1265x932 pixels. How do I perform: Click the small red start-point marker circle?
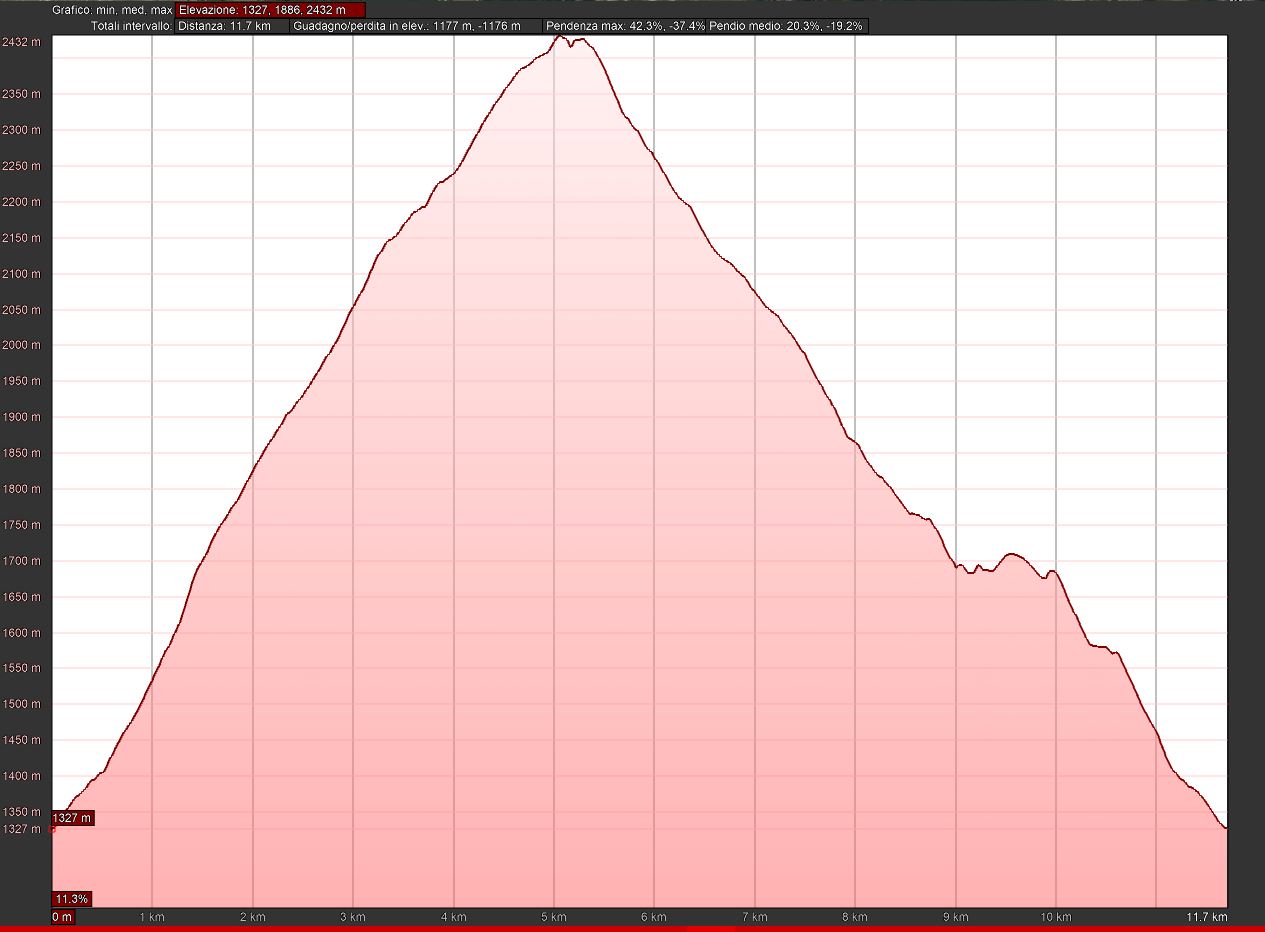[52, 829]
